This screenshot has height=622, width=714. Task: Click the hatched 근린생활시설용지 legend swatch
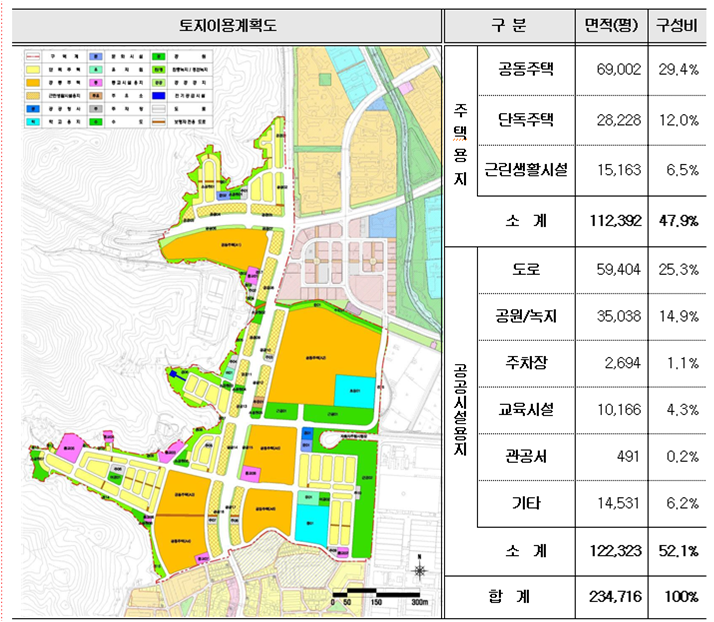33,96
